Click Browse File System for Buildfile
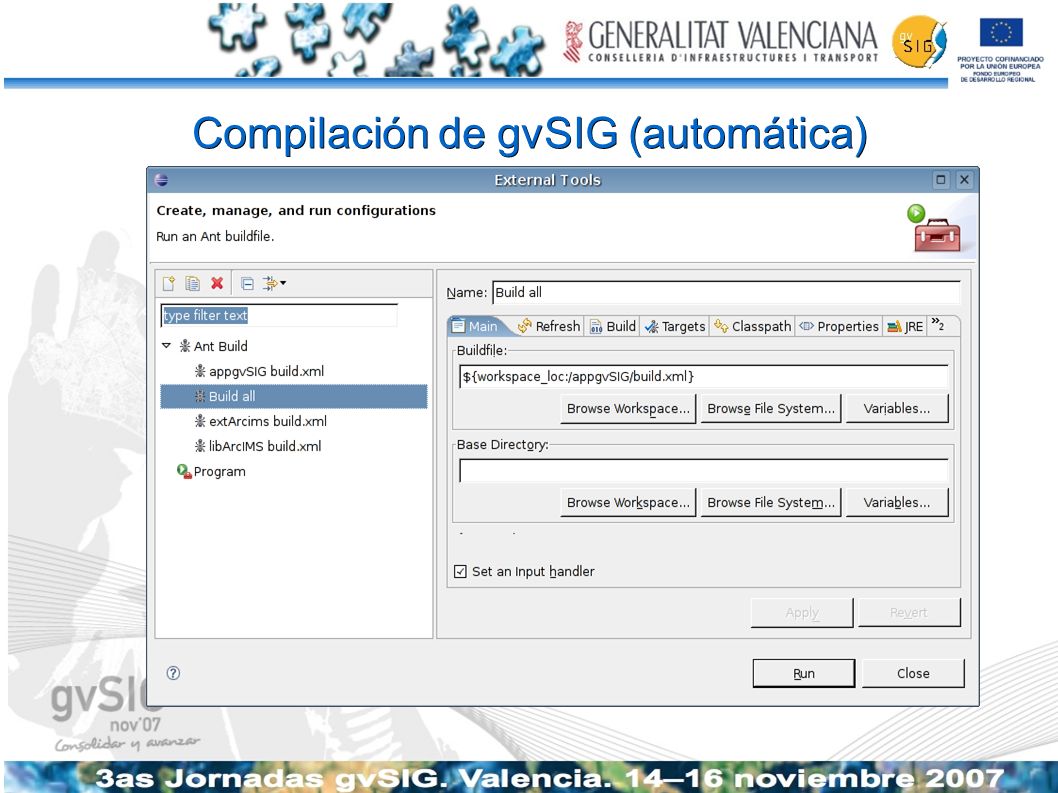The height and width of the screenshot is (793, 1058). (x=771, y=408)
